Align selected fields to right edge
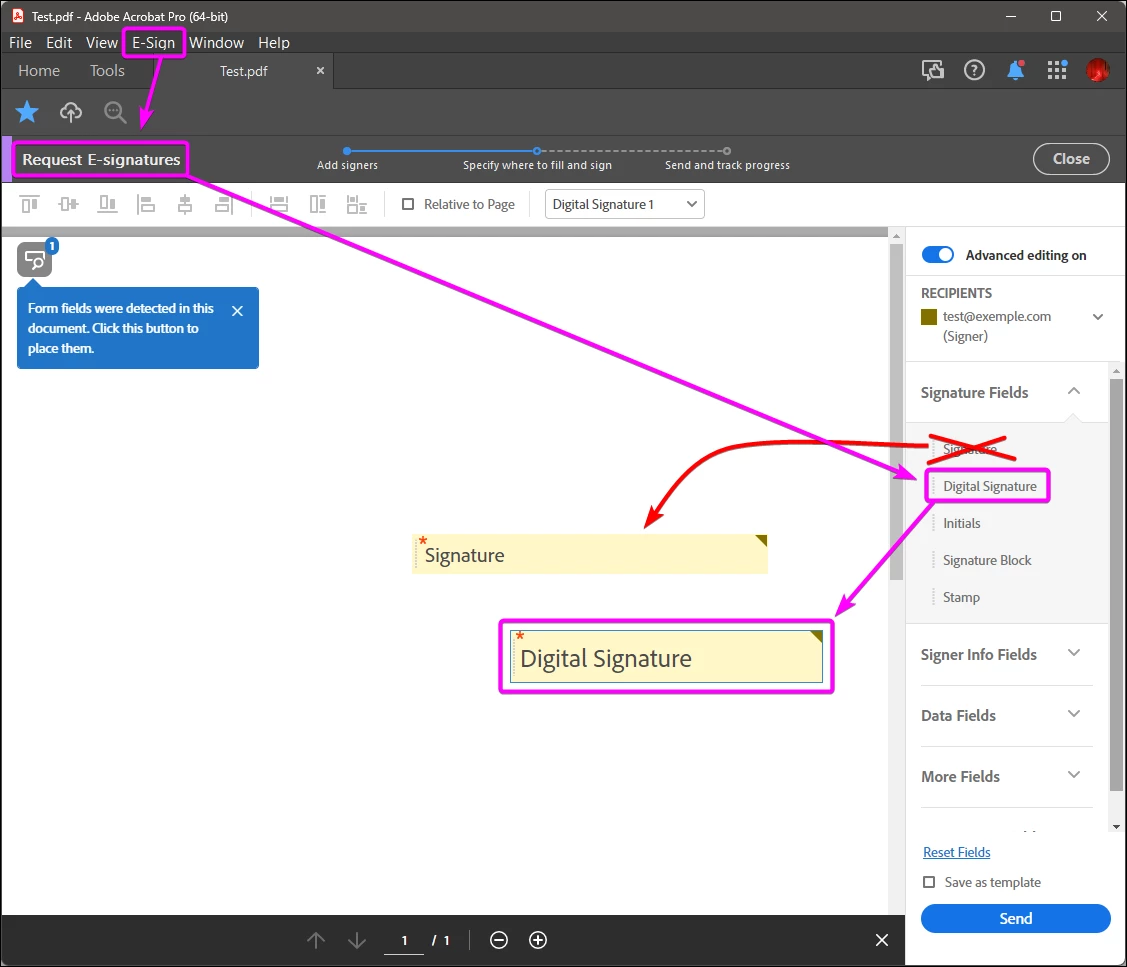 click(224, 204)
